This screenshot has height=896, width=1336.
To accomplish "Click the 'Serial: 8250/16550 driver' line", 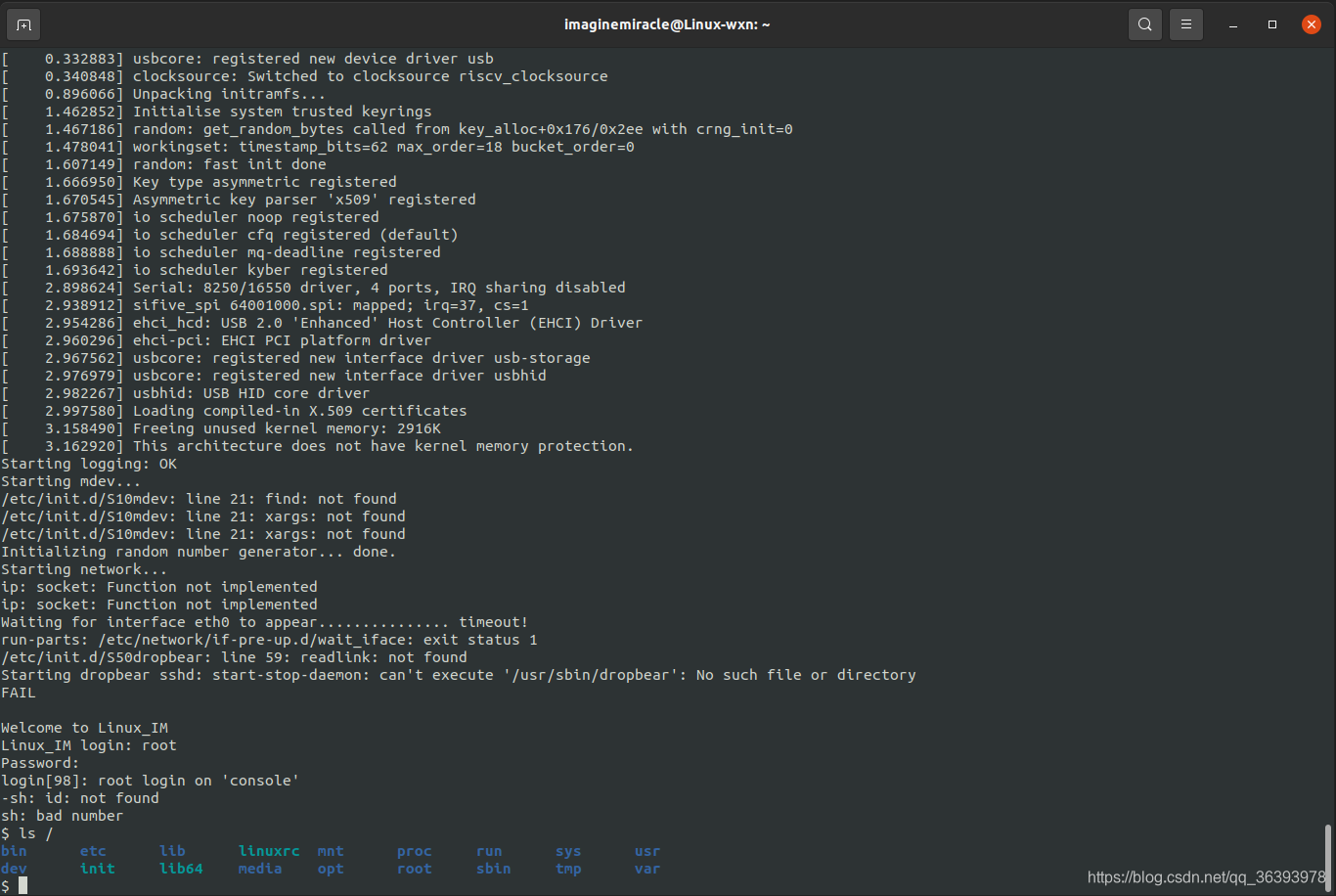I will click(x=313, y=288).
